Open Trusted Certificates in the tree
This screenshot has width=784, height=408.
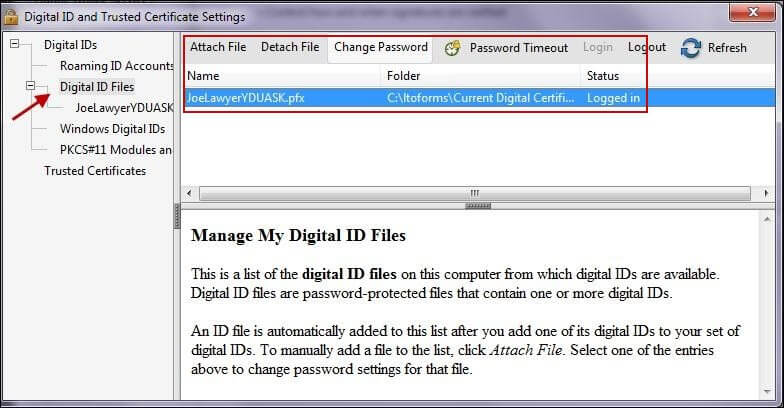tap(95, 170)
